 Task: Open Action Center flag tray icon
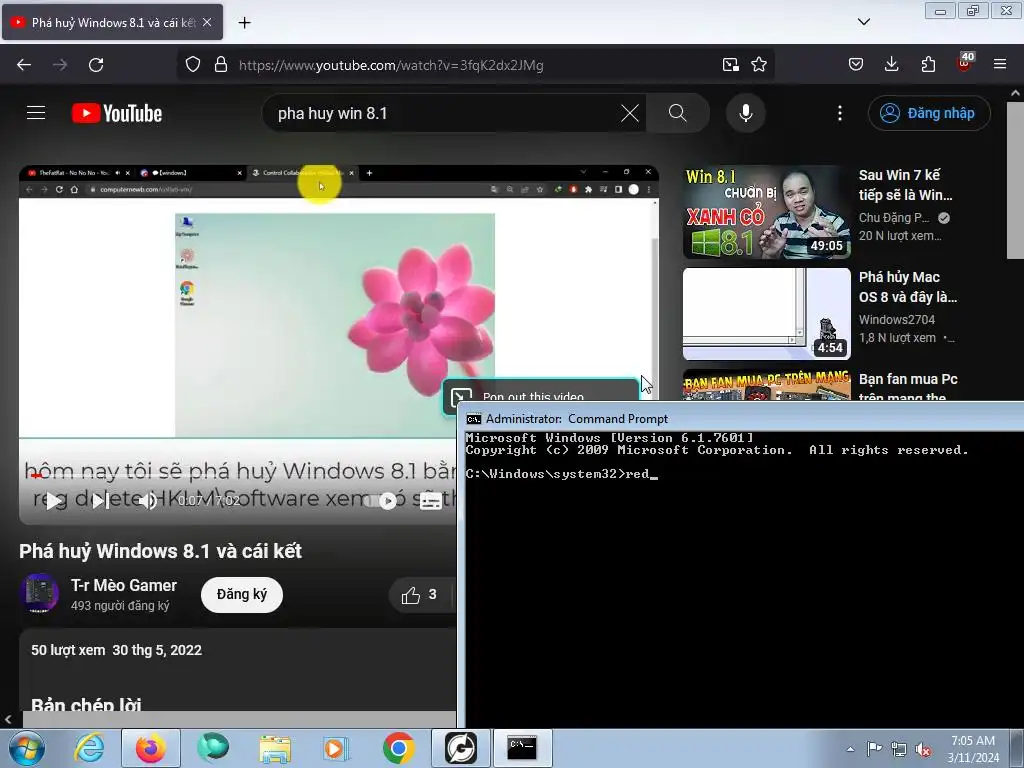coord(874,749)
